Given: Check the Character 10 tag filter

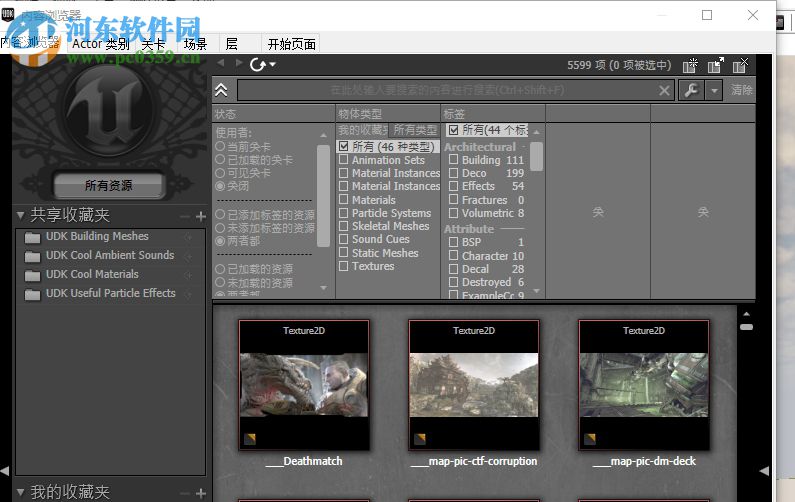Looking at the screenshot, I should point(454,255).
